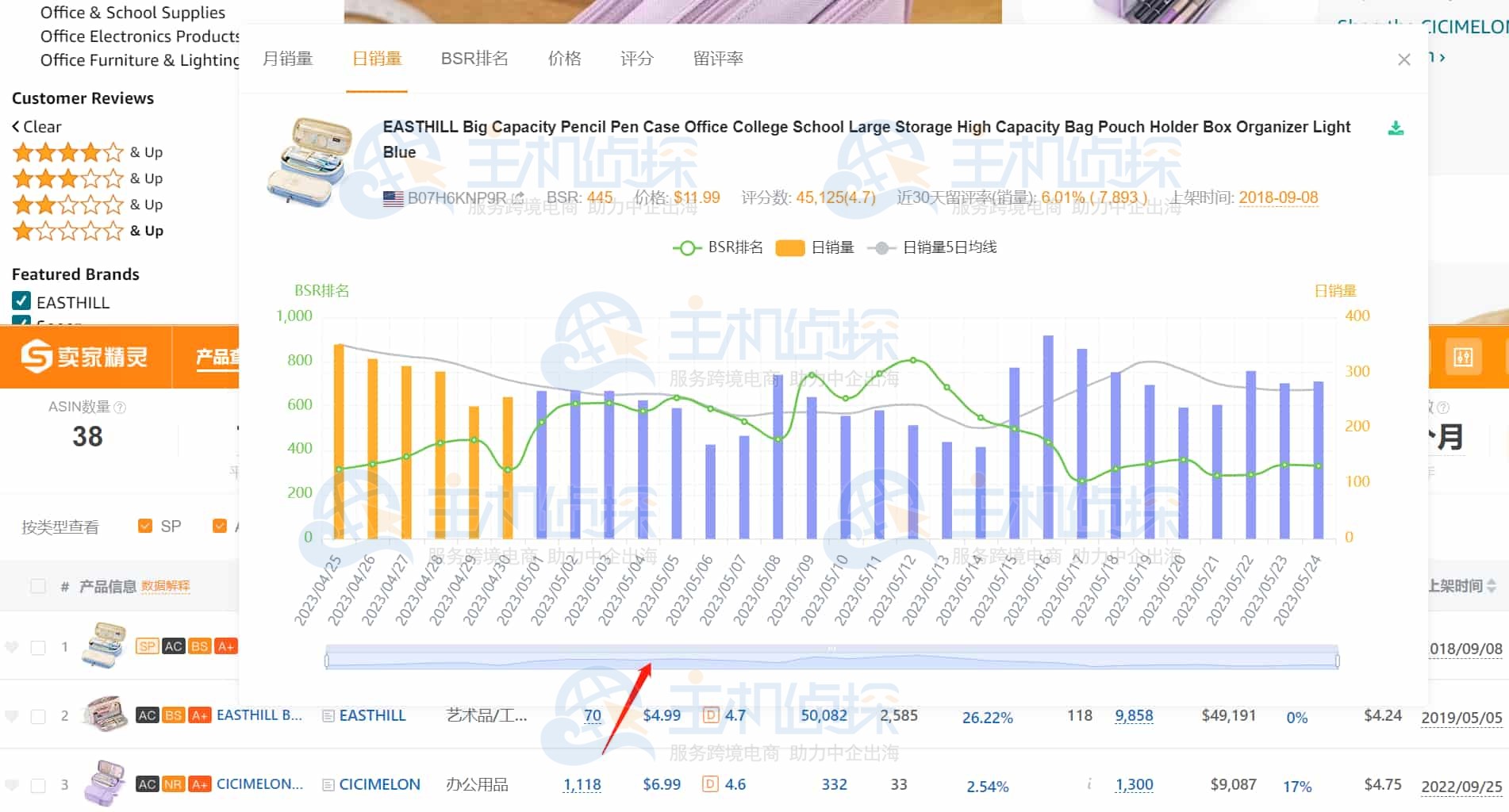The height and width of the screenshot is (812, 1509).
Task: Click BSR rank 70 link
Action: [592, 715]
